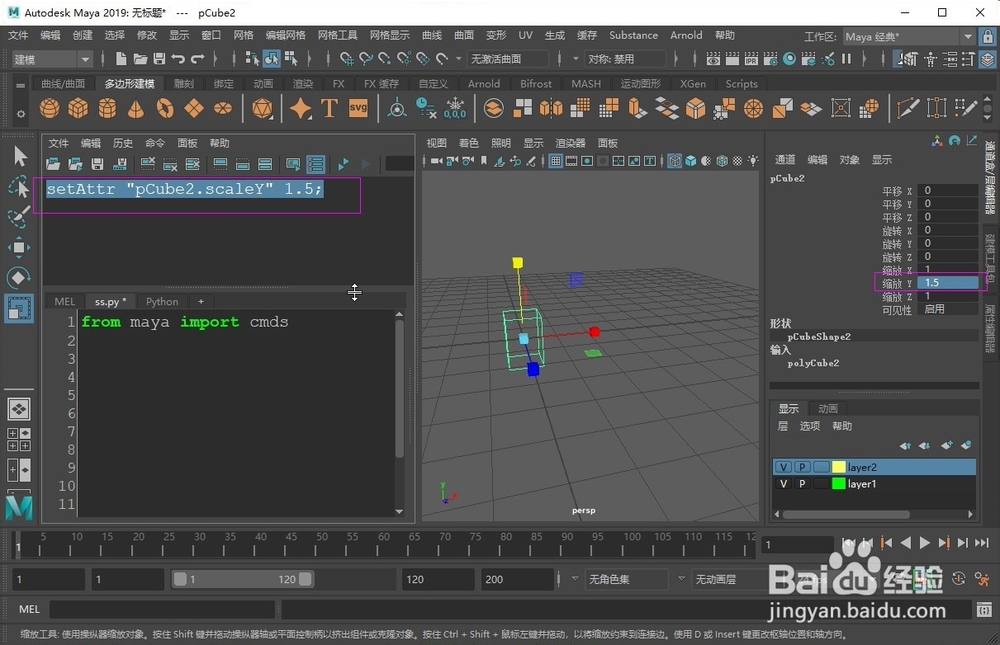Select the arrow Select tool
This screenshot has height=645, width=1000.
point(20,156)
